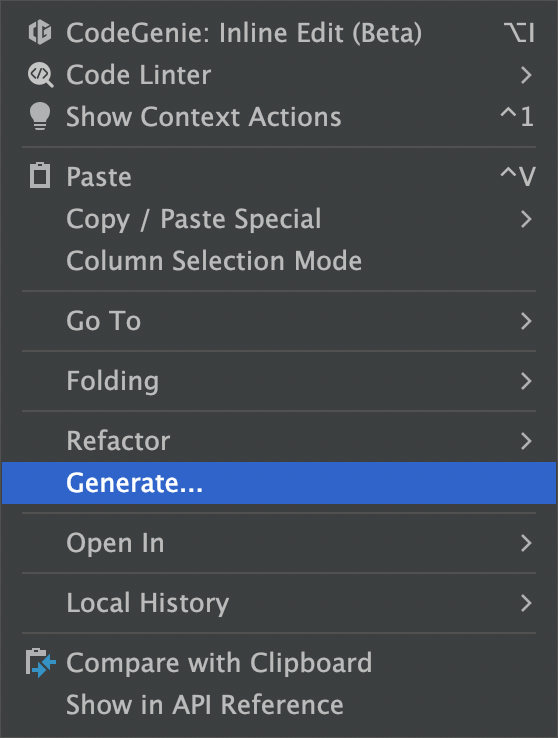Open the Local History submenu chevron

(x=526, y=603)
